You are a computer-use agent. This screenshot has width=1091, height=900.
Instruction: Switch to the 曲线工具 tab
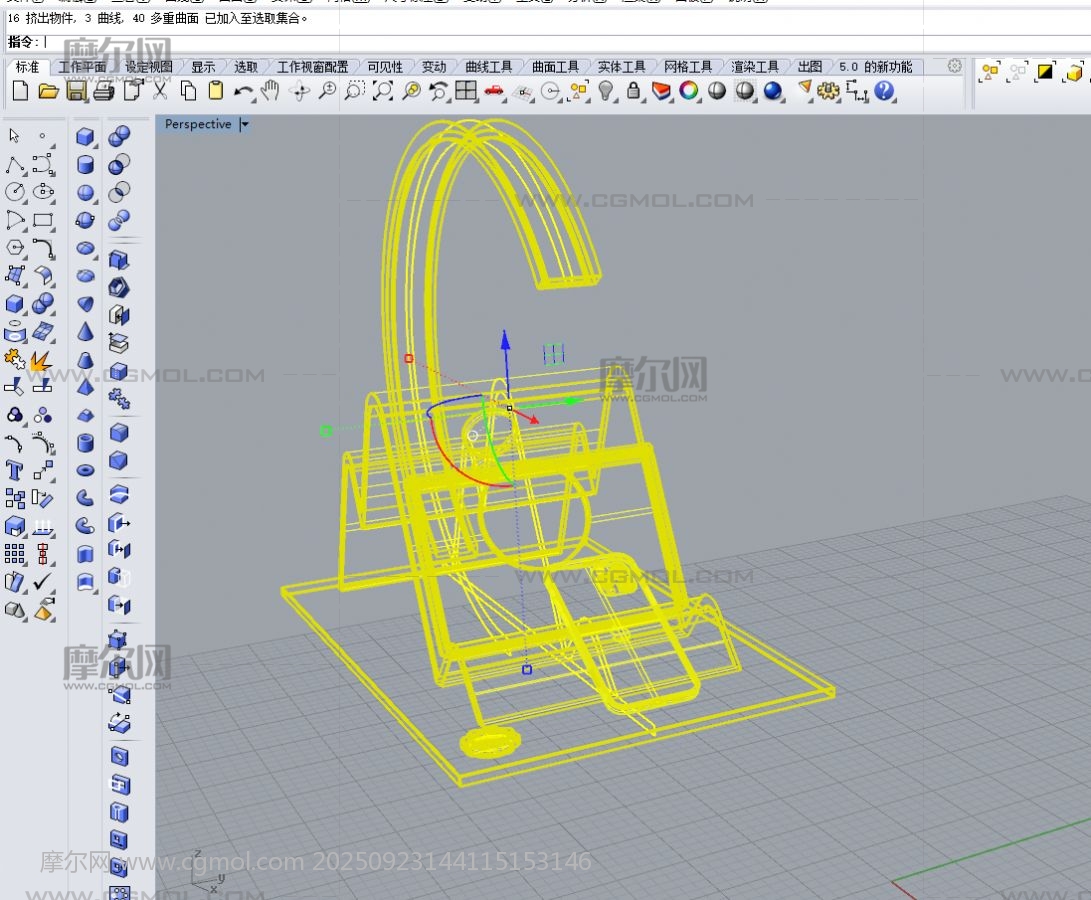click(488, 67)
